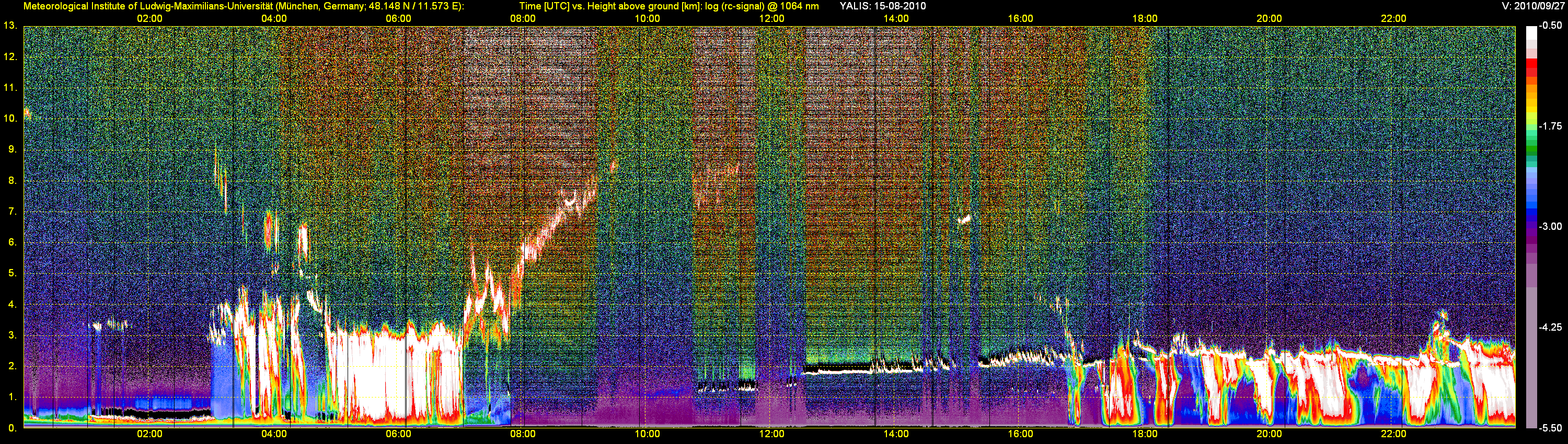Click '20:00' on the top time axis
This screenshot has width=1568, height=444.
[x=1269, y=19]
